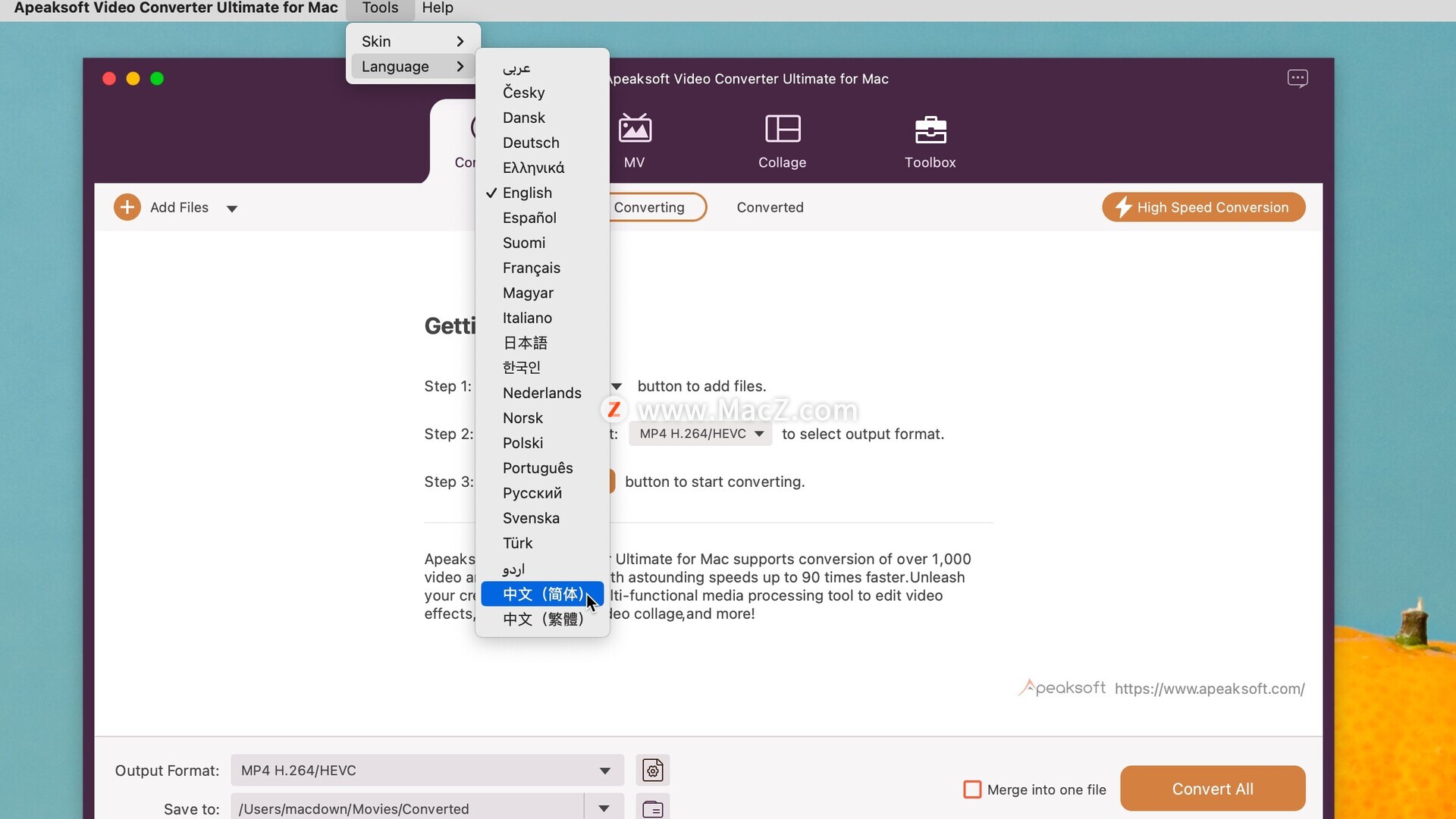
Task: Open output format settings gear icon
Action: tap(653, 770)
